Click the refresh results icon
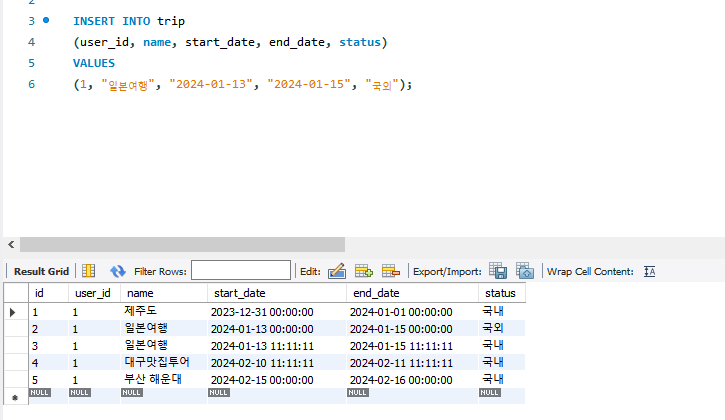This screenshot has height=420, width=725. [117, 271]
